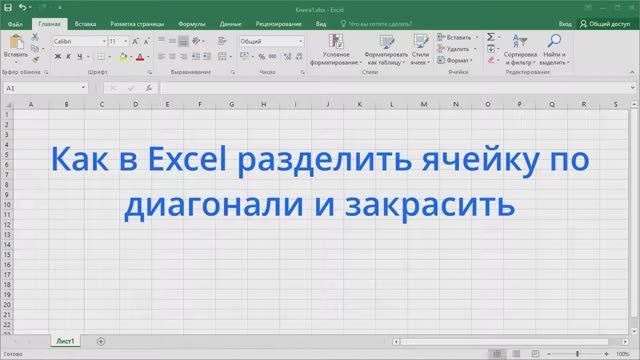Open Форматировать как таблицу gallery

(386, 49)
